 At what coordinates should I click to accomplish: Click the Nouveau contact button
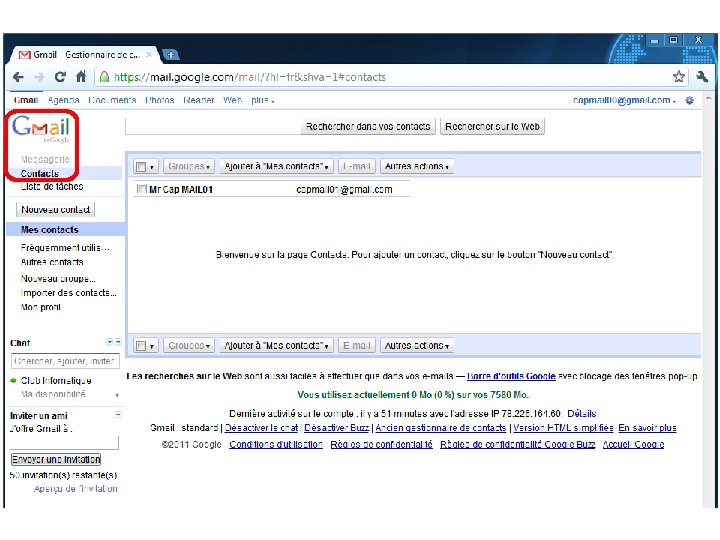click(56, 209)
